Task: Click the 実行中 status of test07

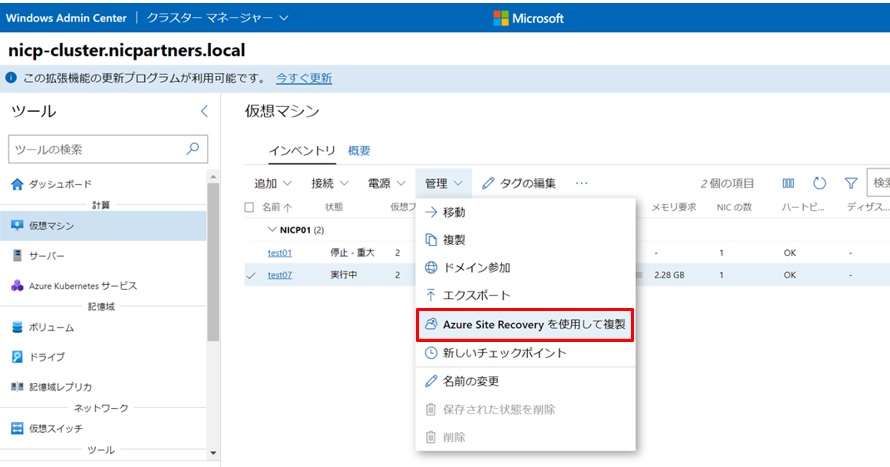Action: (344, 275)
